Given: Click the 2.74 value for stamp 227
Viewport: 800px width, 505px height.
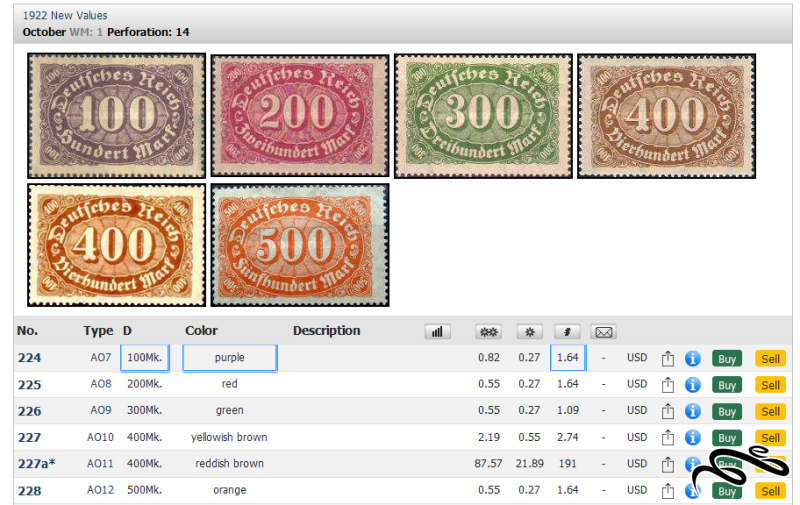Looking at the screenshot, I should (567, 437).
